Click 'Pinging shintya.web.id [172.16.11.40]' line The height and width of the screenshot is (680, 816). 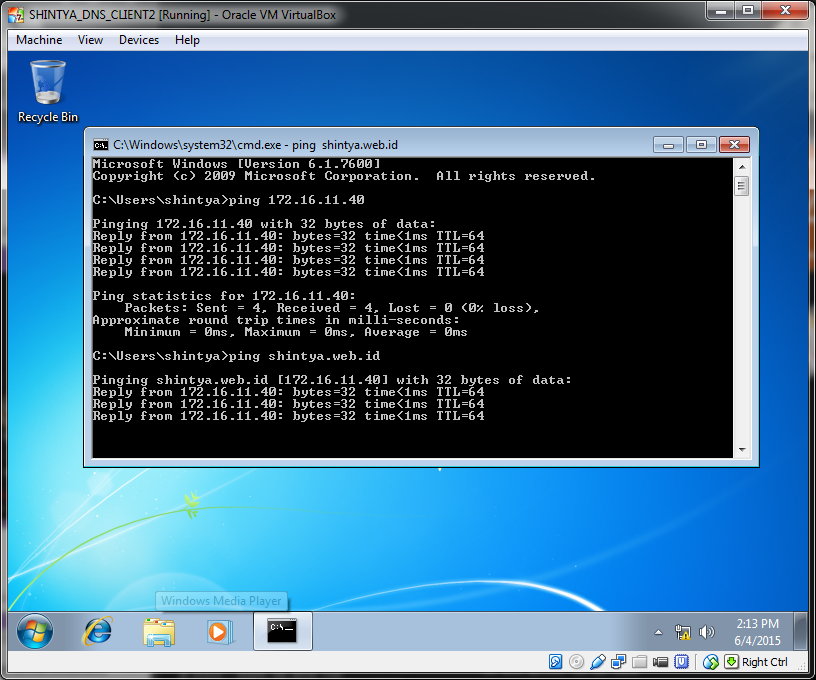pos(332,380)
